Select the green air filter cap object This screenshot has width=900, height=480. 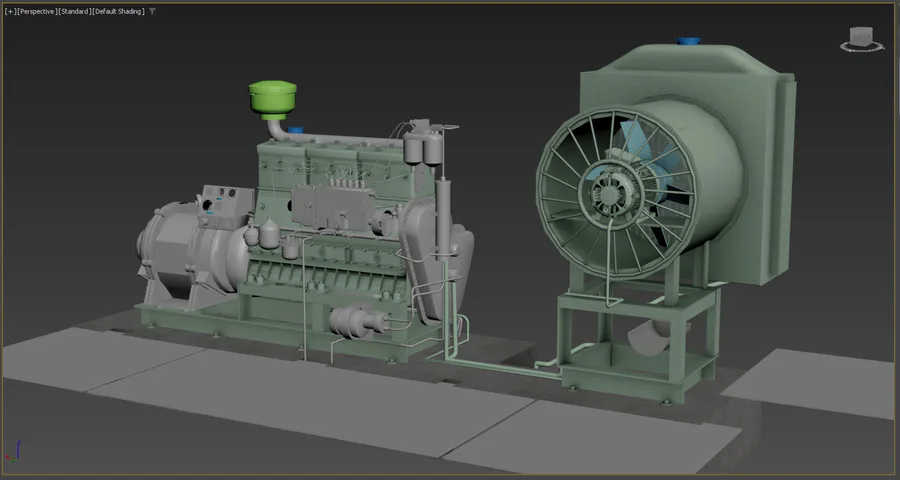click(273, 99)
